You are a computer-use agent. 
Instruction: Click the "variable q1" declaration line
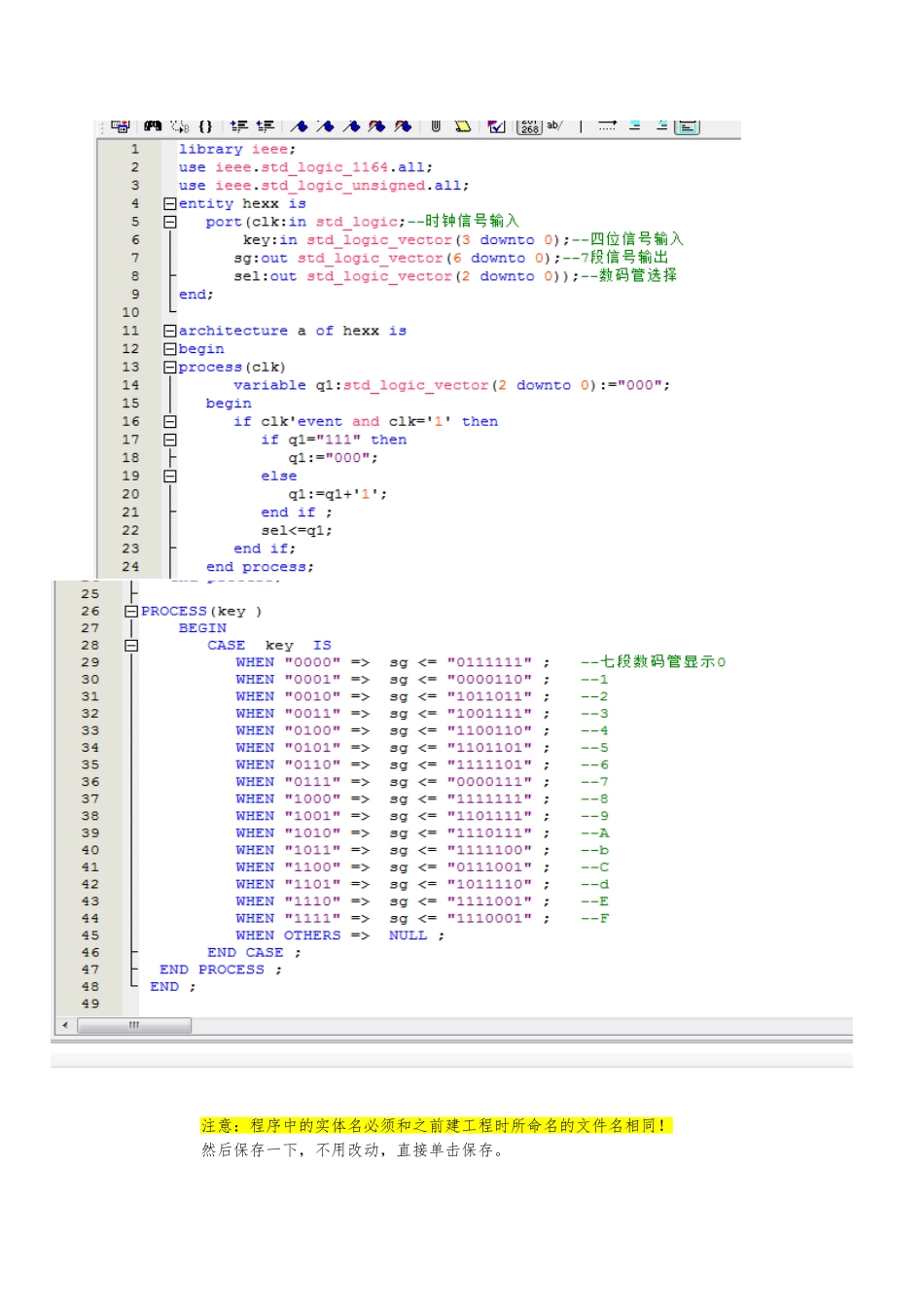[x=451, y=386]
